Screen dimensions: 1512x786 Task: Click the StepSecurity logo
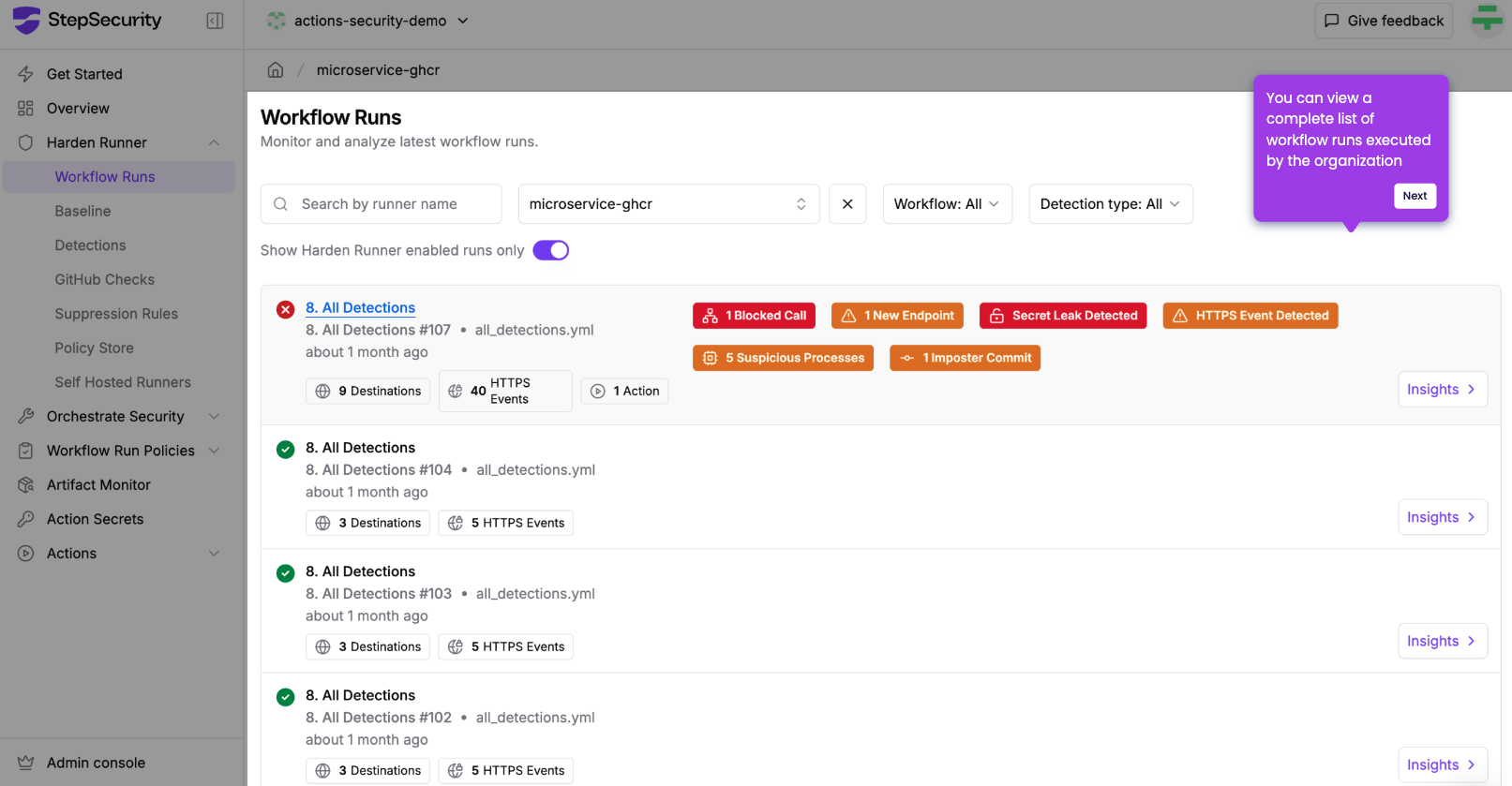click(86, 20)
